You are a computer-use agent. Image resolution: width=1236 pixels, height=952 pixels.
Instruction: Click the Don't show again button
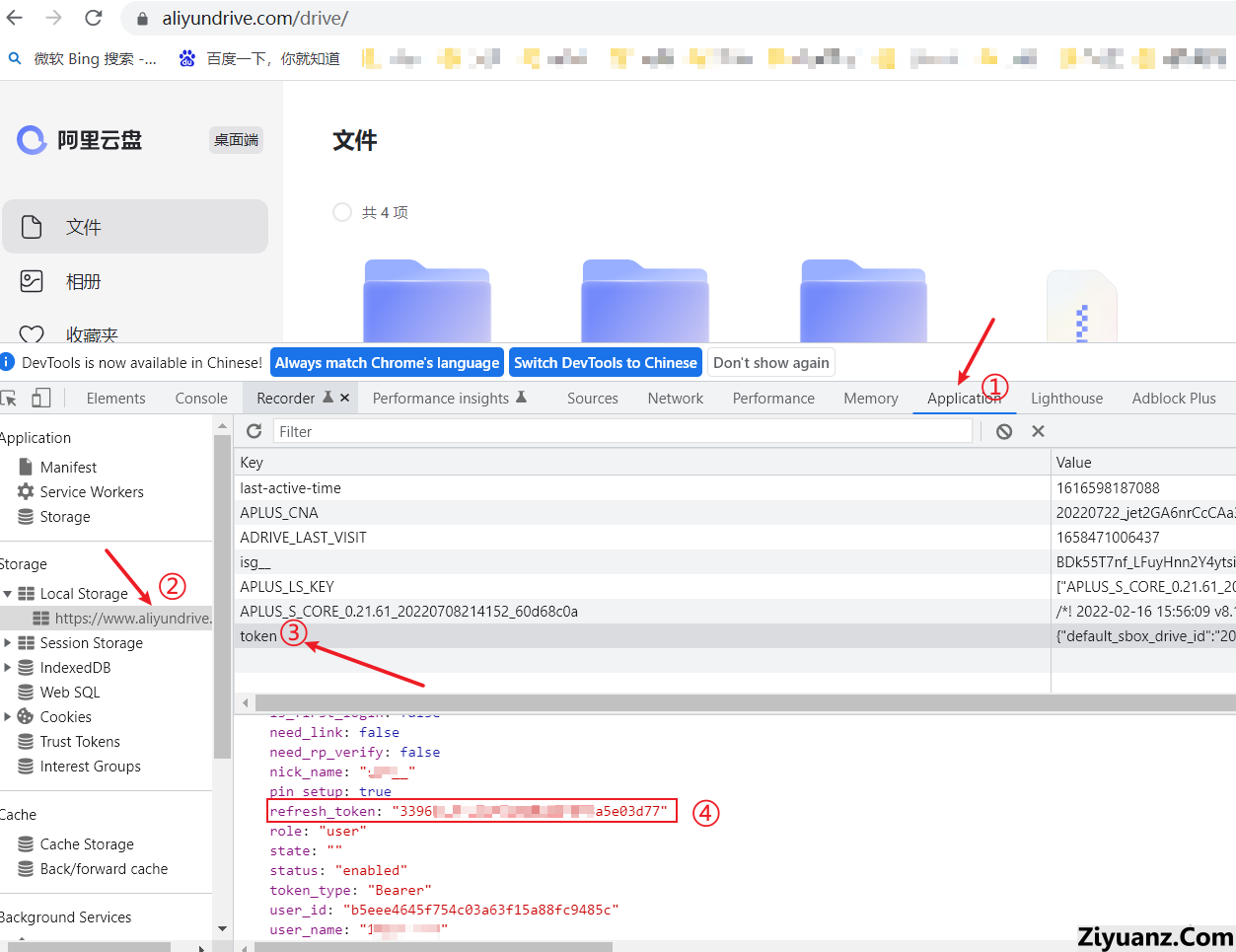coord(770,363)
